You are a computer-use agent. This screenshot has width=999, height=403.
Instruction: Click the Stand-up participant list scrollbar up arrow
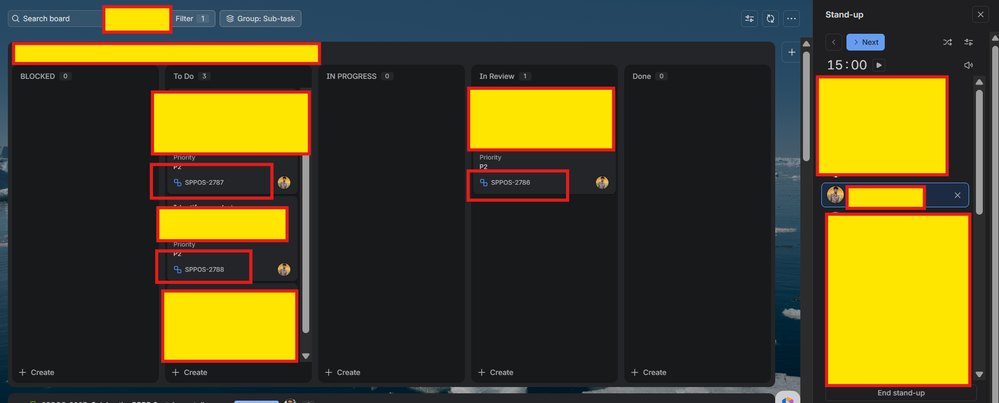[979, 82]
